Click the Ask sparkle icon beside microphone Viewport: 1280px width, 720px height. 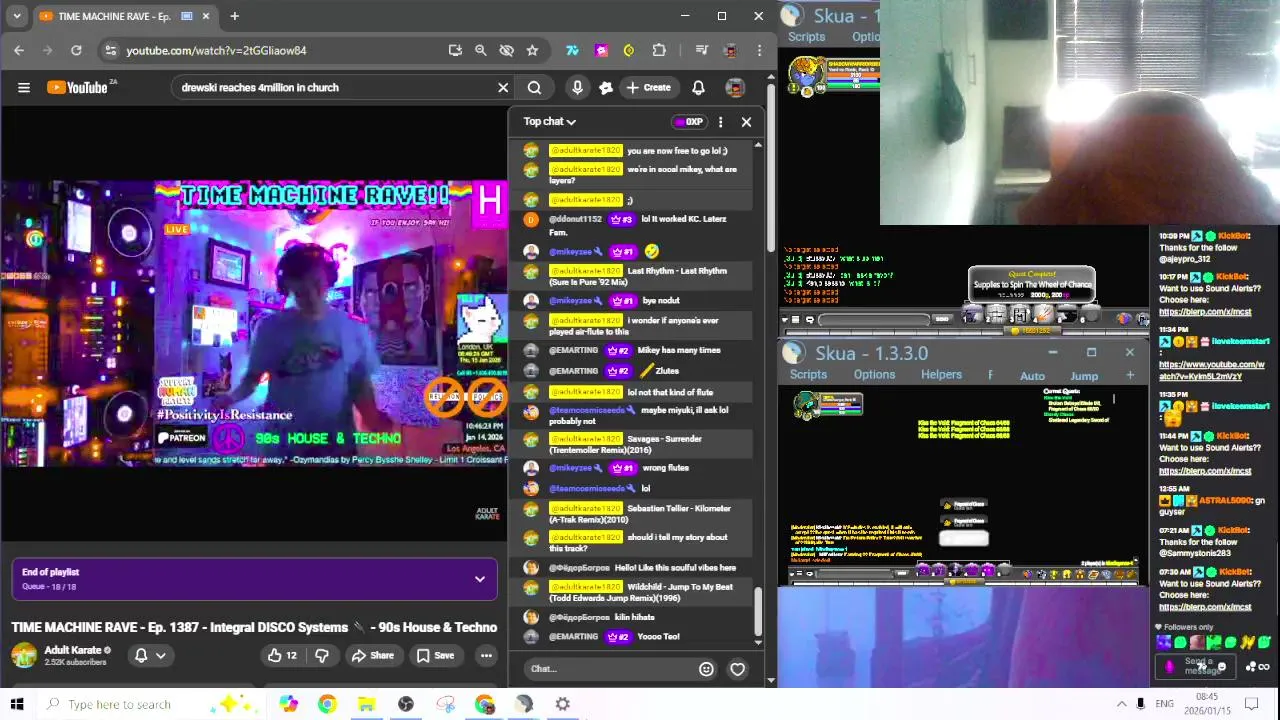point(605,88)
